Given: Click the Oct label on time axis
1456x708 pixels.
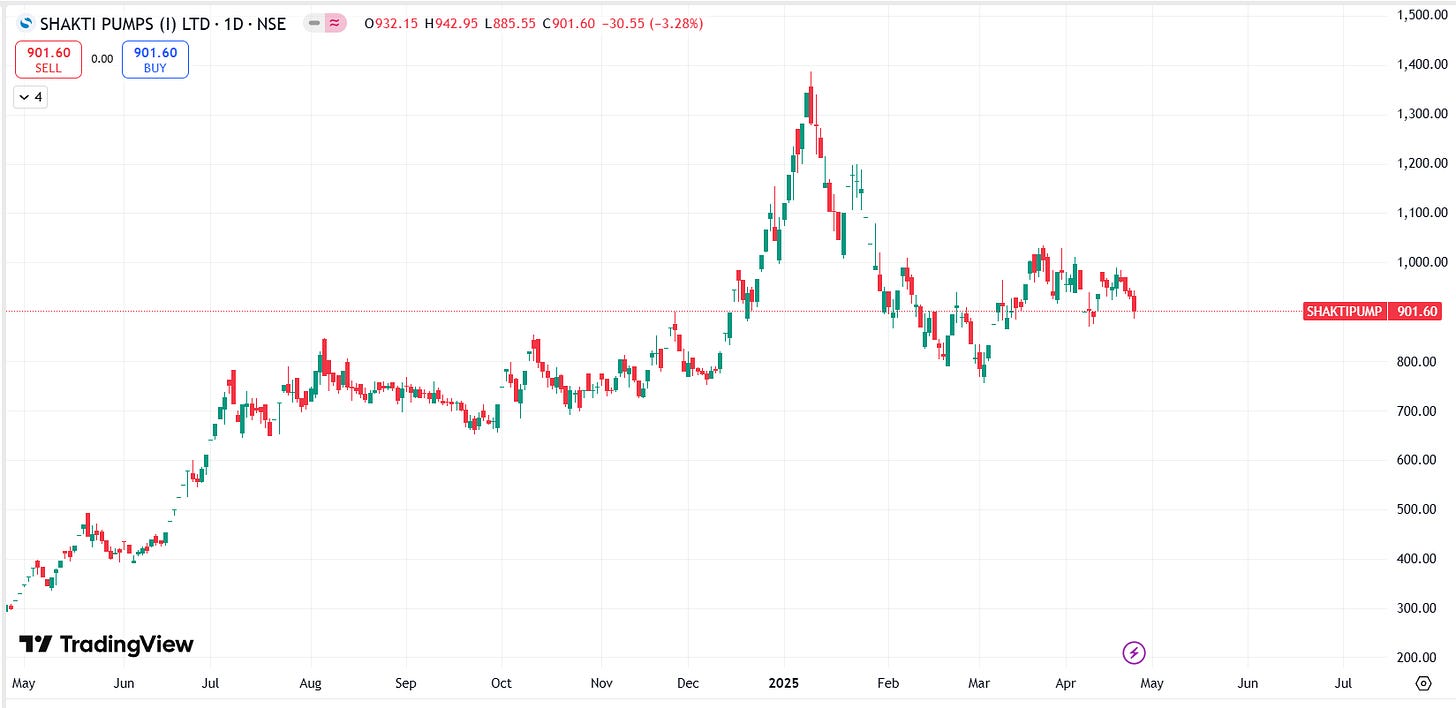Looking at the screenshot, I should (501, 684).
